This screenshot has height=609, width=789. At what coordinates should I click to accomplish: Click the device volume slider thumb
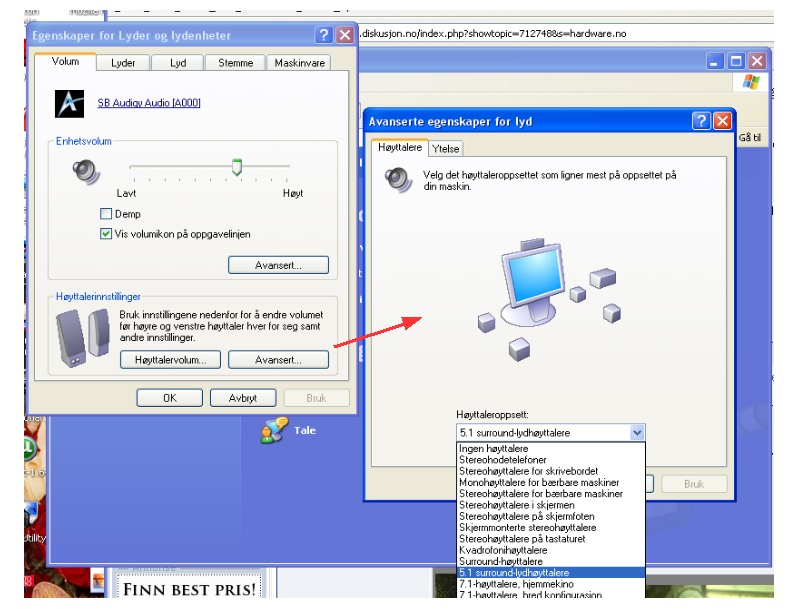pyautogui.click(x=236, y=167)
